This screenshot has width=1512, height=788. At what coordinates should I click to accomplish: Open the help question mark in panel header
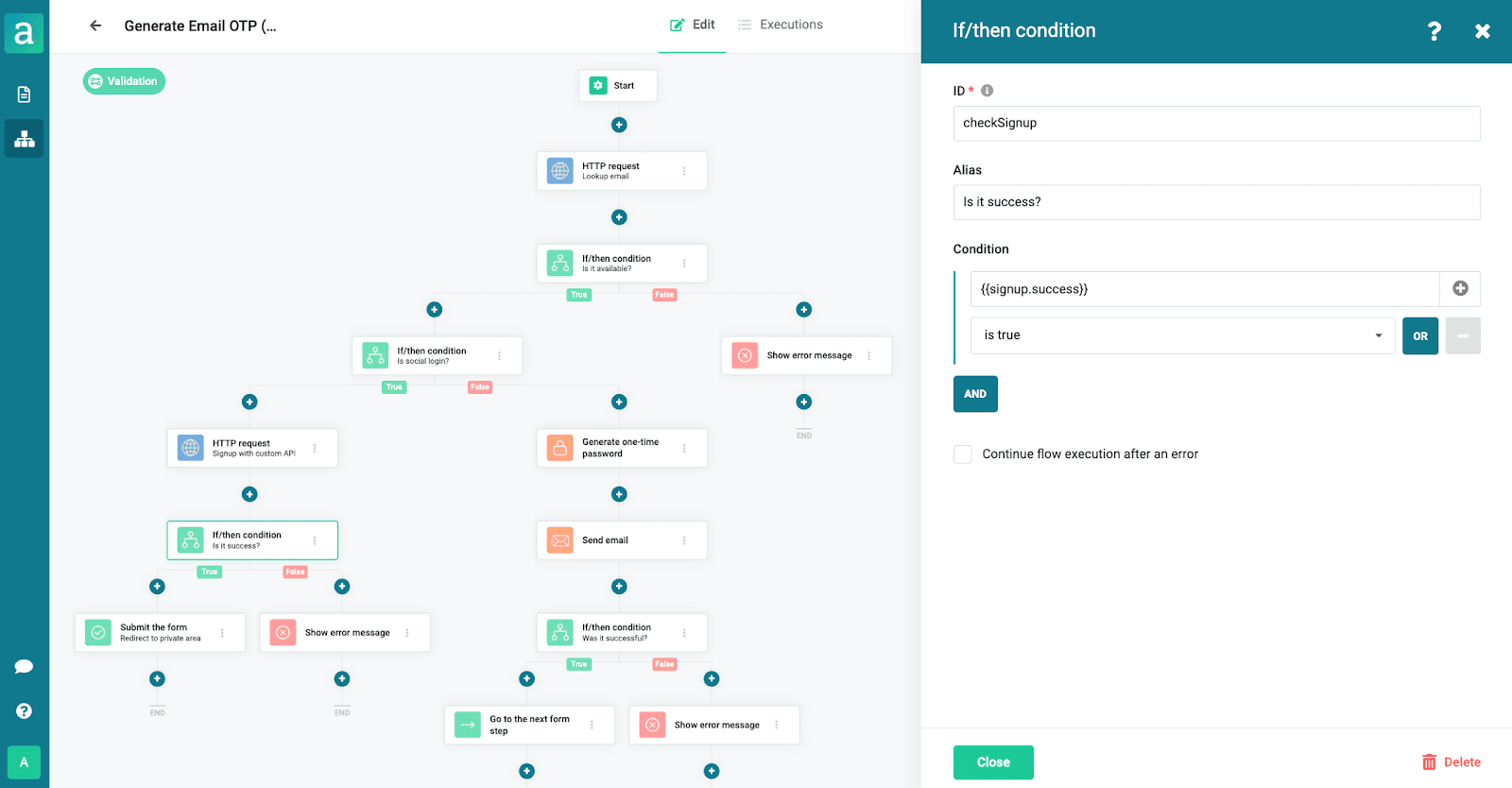click(x=1434, y=31)
